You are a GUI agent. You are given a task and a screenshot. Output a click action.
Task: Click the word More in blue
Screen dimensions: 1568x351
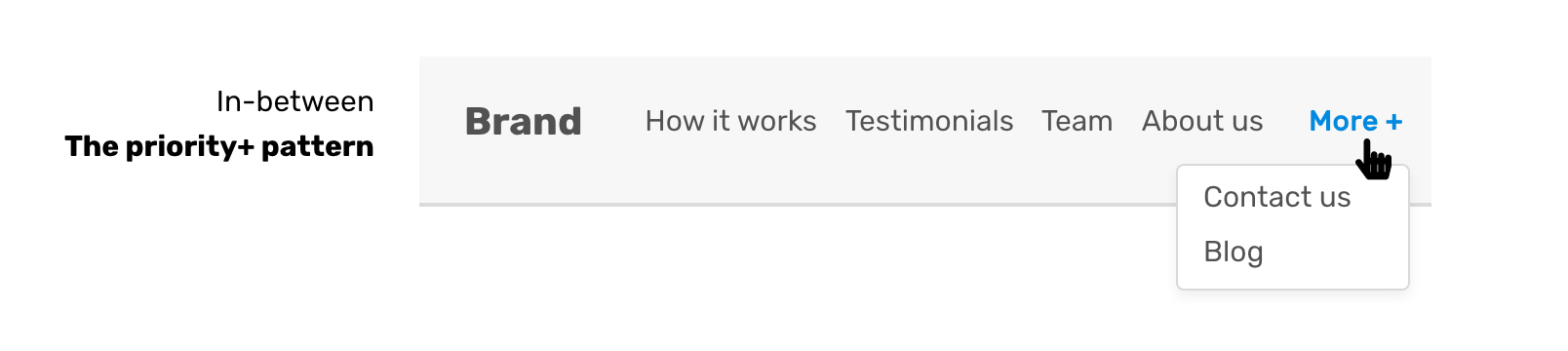1343,121
